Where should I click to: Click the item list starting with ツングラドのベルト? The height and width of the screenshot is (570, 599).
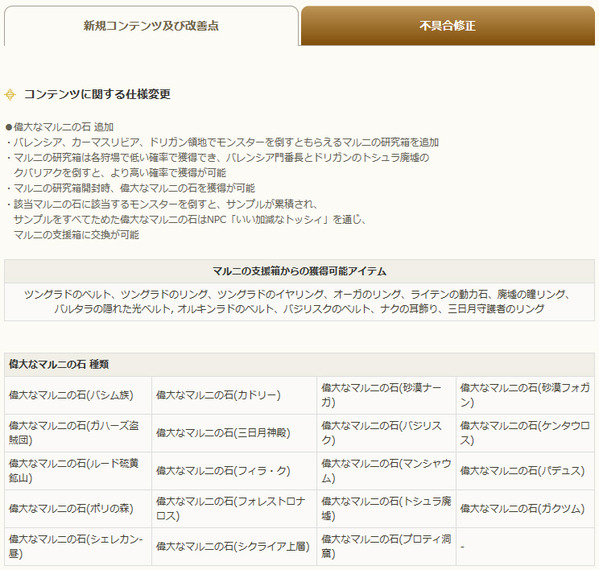click(300, 301)
